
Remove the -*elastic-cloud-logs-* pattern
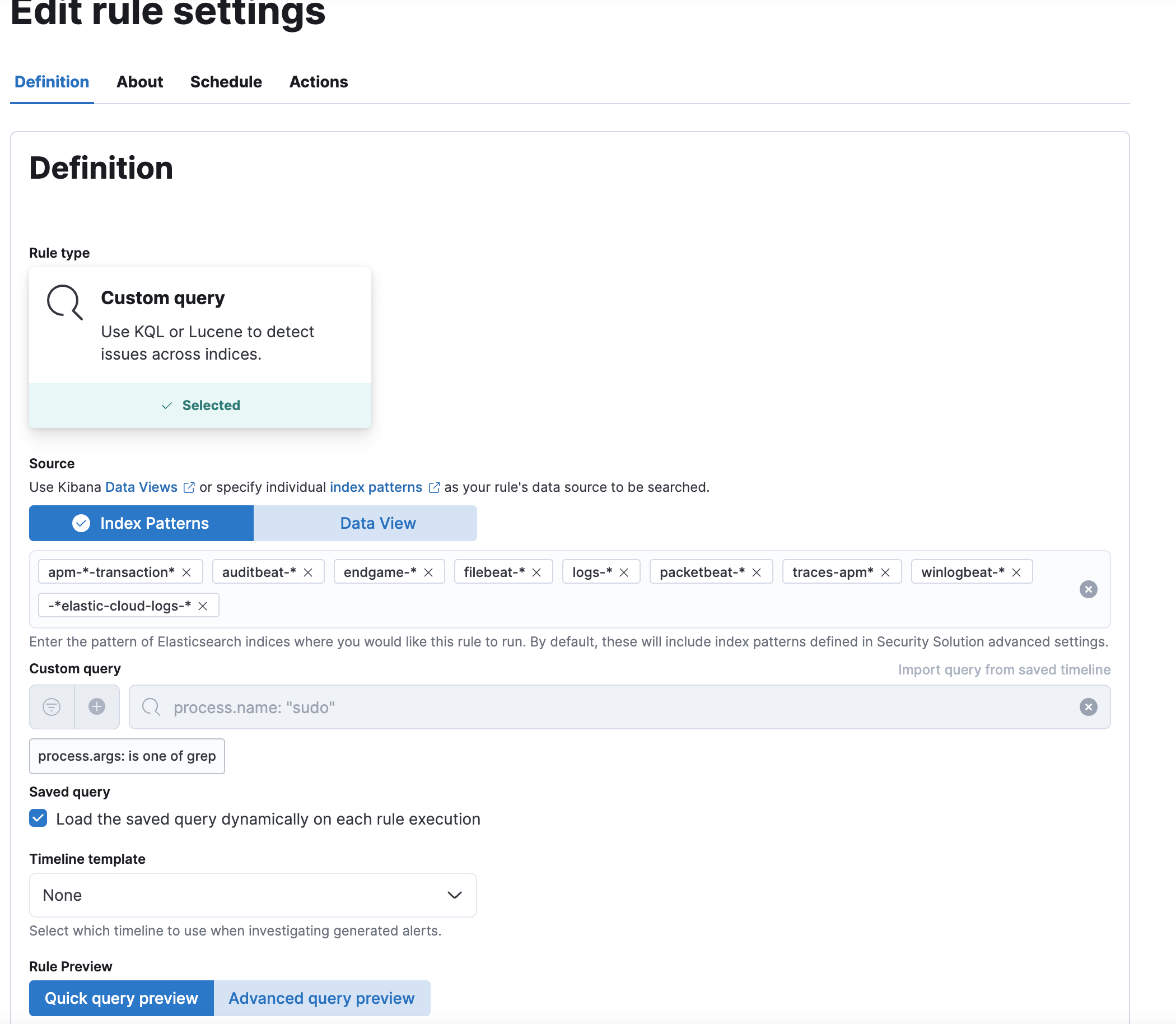point(203,606)
